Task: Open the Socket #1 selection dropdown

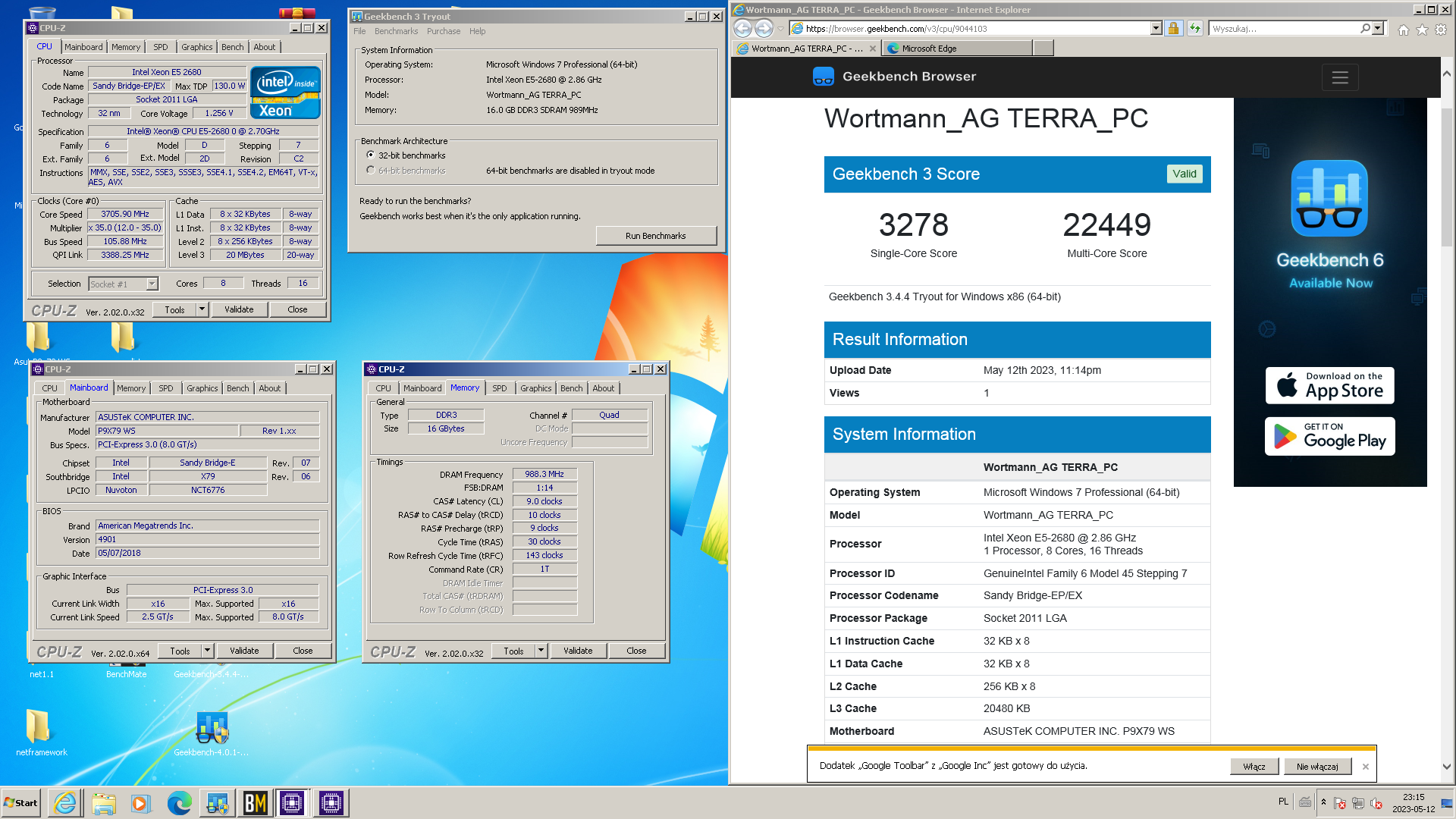Action: (152, 284)
